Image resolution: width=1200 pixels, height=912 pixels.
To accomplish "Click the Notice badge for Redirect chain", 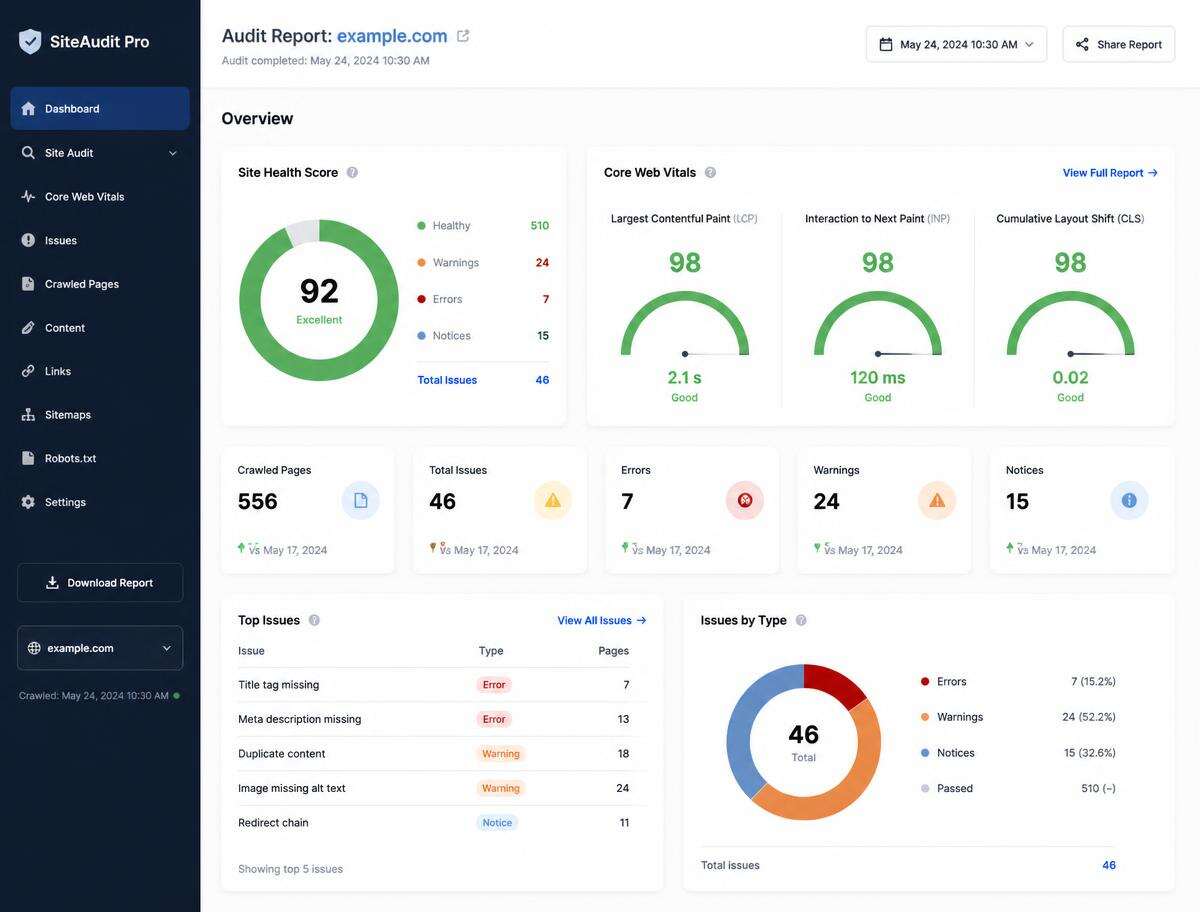I will click(x=497, y=823).
